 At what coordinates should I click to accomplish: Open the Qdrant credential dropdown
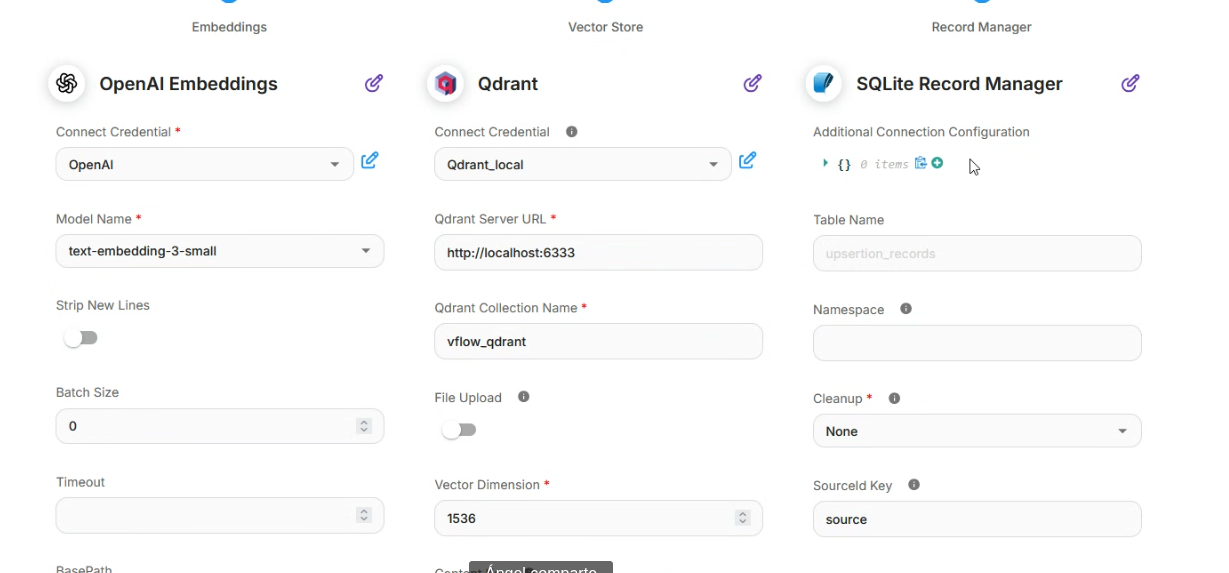coord(582,164)
